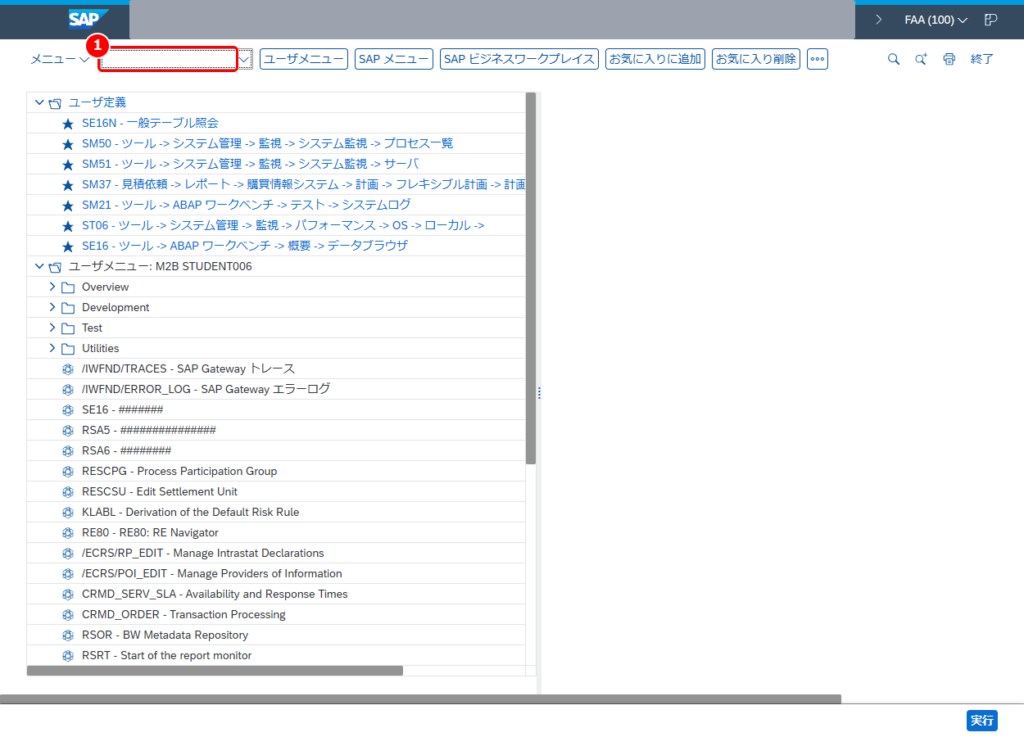Screen dimensions: 1024x737
Task: Expand the Test folder
Action: [52, 328]
